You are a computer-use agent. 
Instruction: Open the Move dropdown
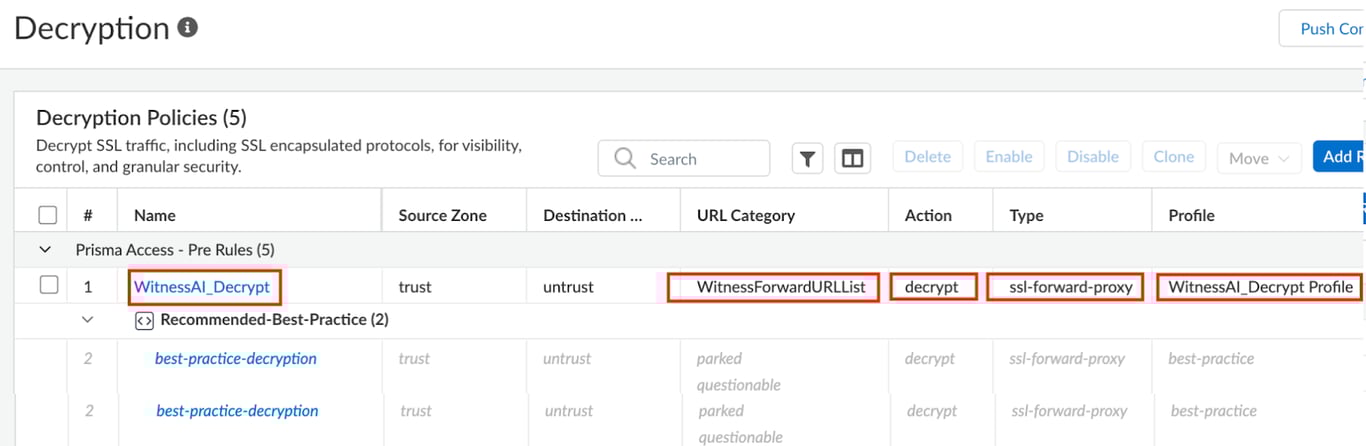pos(1259,158)
